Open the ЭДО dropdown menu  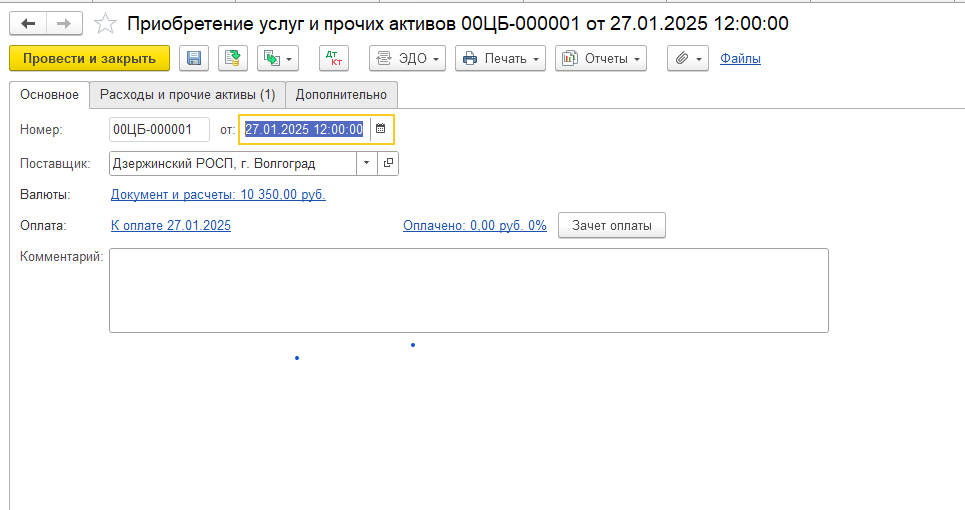408,59
